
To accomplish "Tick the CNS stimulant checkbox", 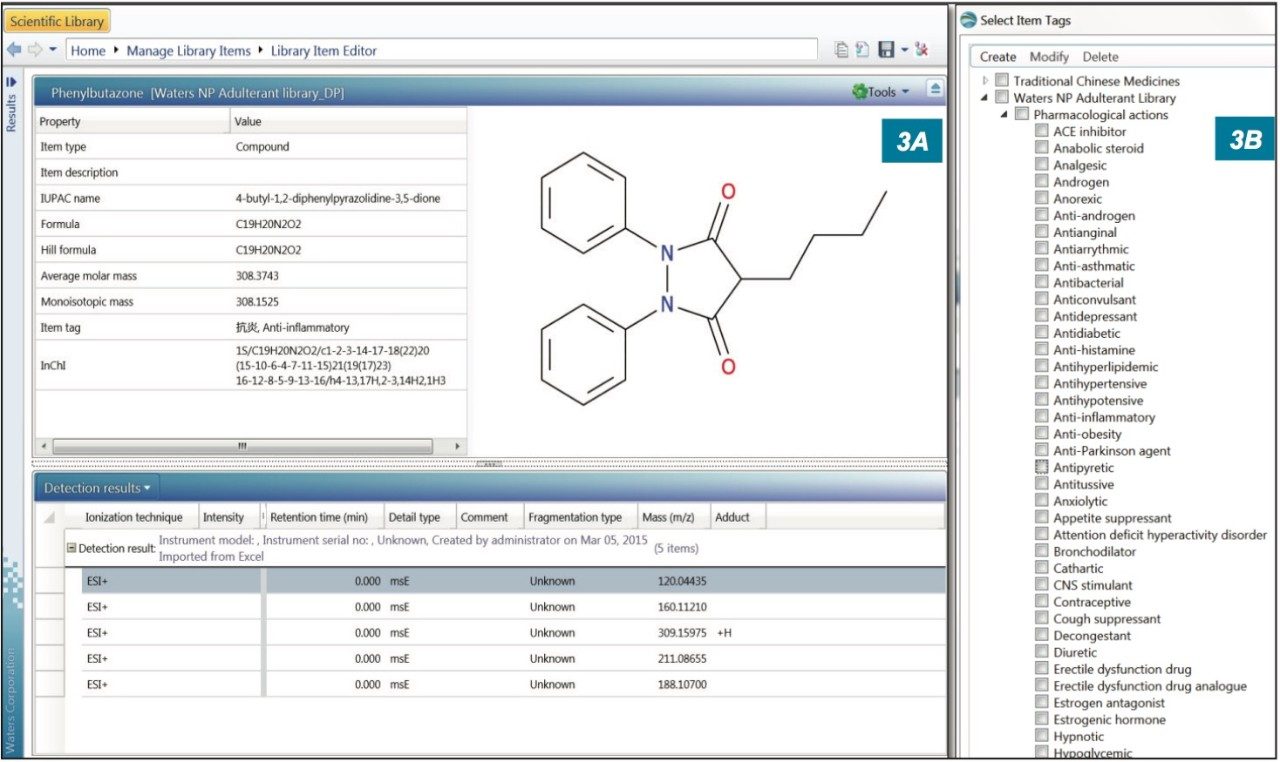I will [x=1041, y=585].
